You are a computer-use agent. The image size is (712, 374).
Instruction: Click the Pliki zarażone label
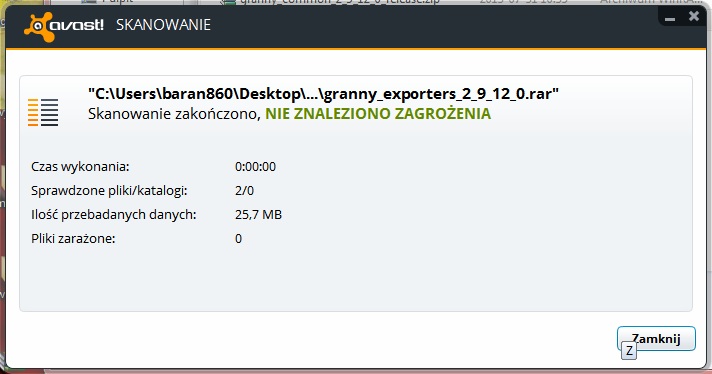[x=73, y=238]
